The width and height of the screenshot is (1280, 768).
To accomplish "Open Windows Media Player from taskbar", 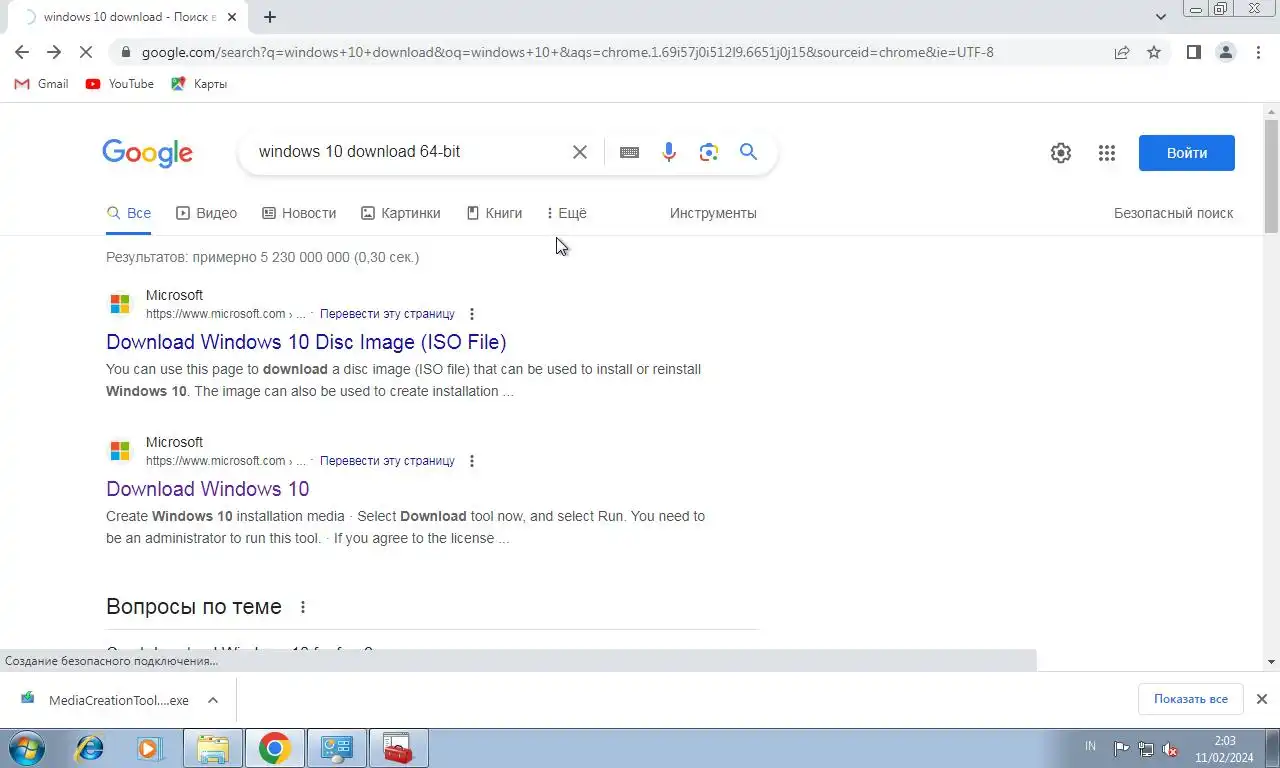I will click(x=151, y=748).
